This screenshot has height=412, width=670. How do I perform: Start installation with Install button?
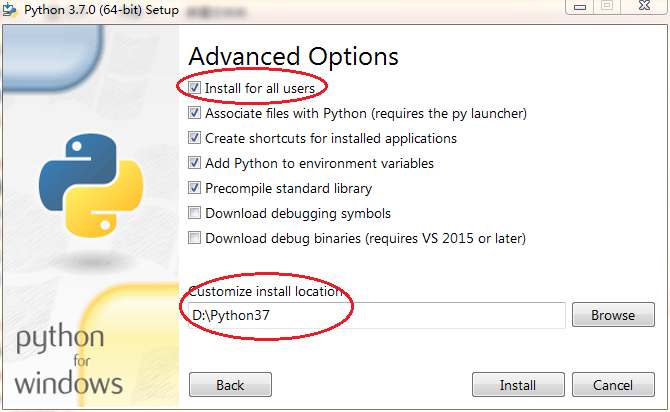coord(518,385)
